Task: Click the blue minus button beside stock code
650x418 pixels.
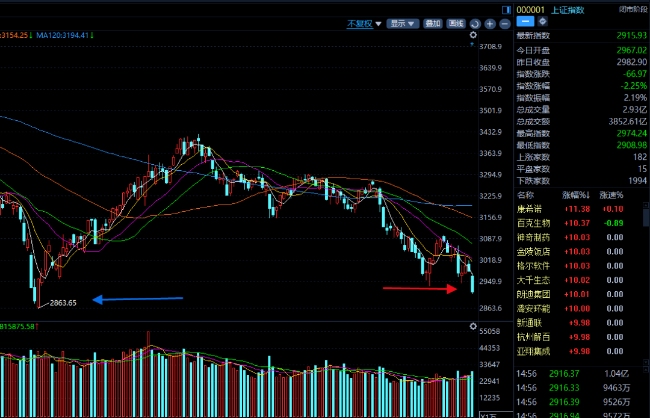Action: pyautogui.click(x=526, y=23)
